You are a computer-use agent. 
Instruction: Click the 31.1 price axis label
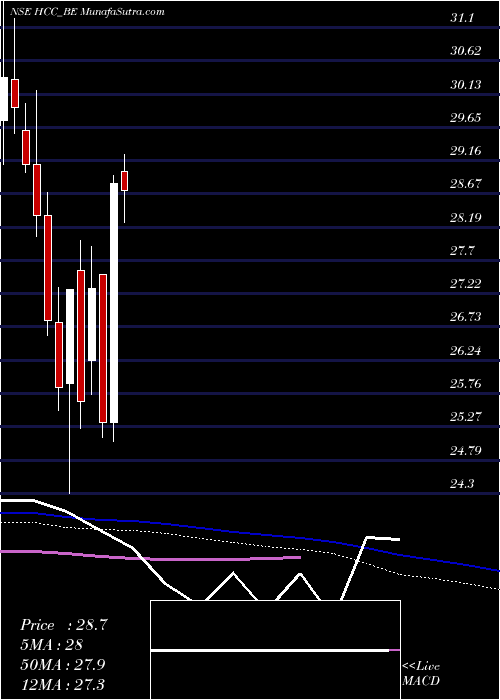pyautogui.click(x=462, y=18)
